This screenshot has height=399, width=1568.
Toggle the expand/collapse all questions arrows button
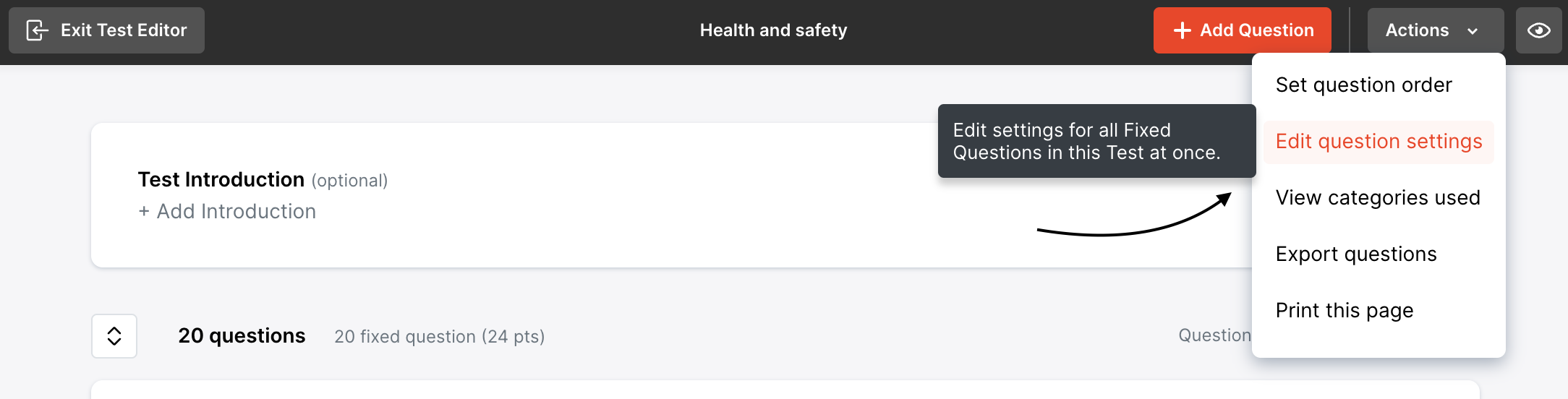tap(114, 336)
